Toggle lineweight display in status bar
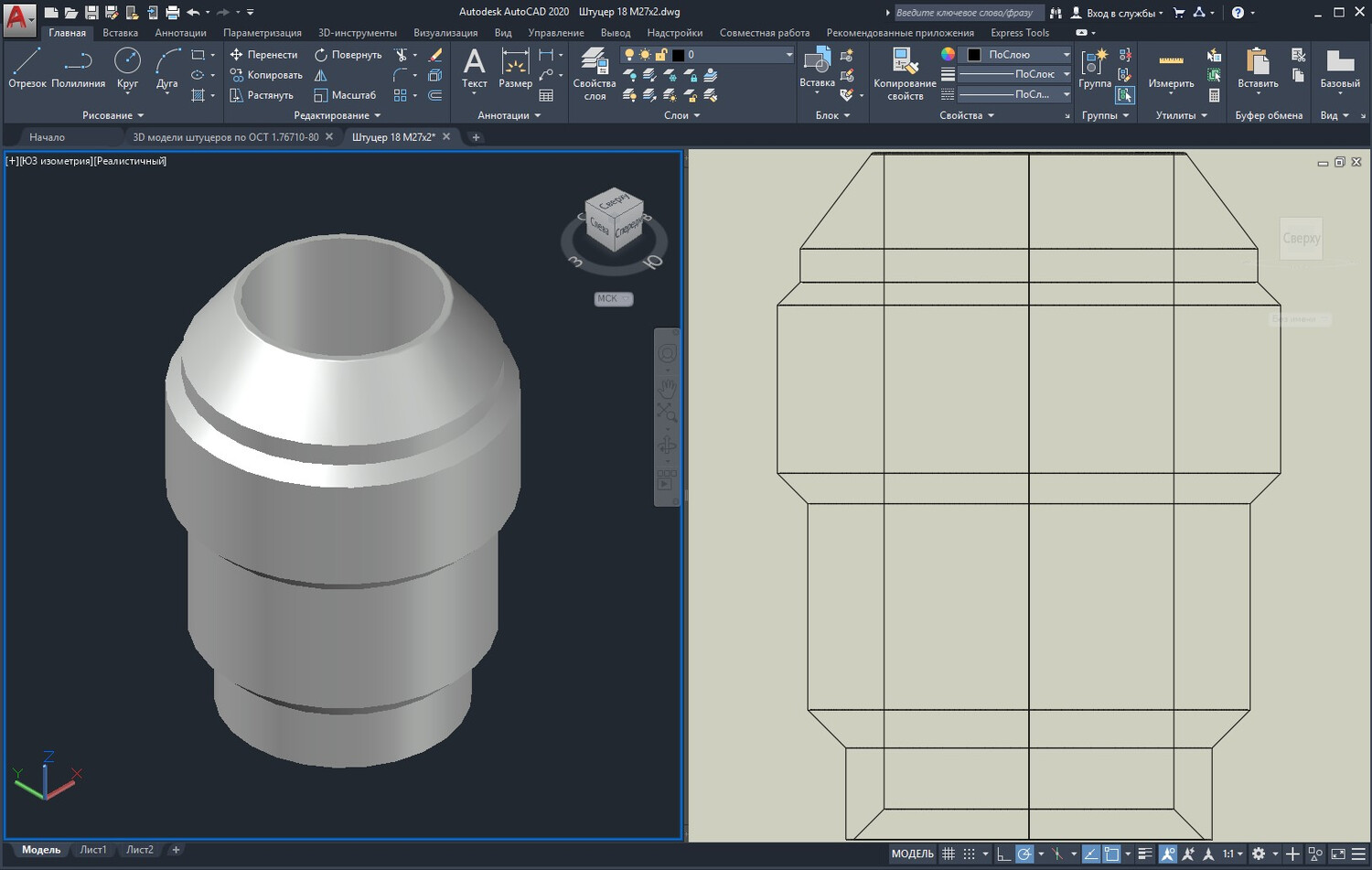1372x870 pixels. [x=1144, y=854]
